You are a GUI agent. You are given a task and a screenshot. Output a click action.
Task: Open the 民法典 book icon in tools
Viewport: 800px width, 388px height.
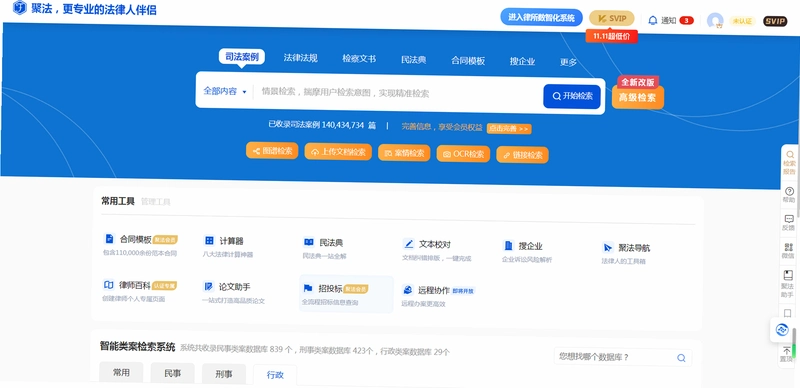309,241
